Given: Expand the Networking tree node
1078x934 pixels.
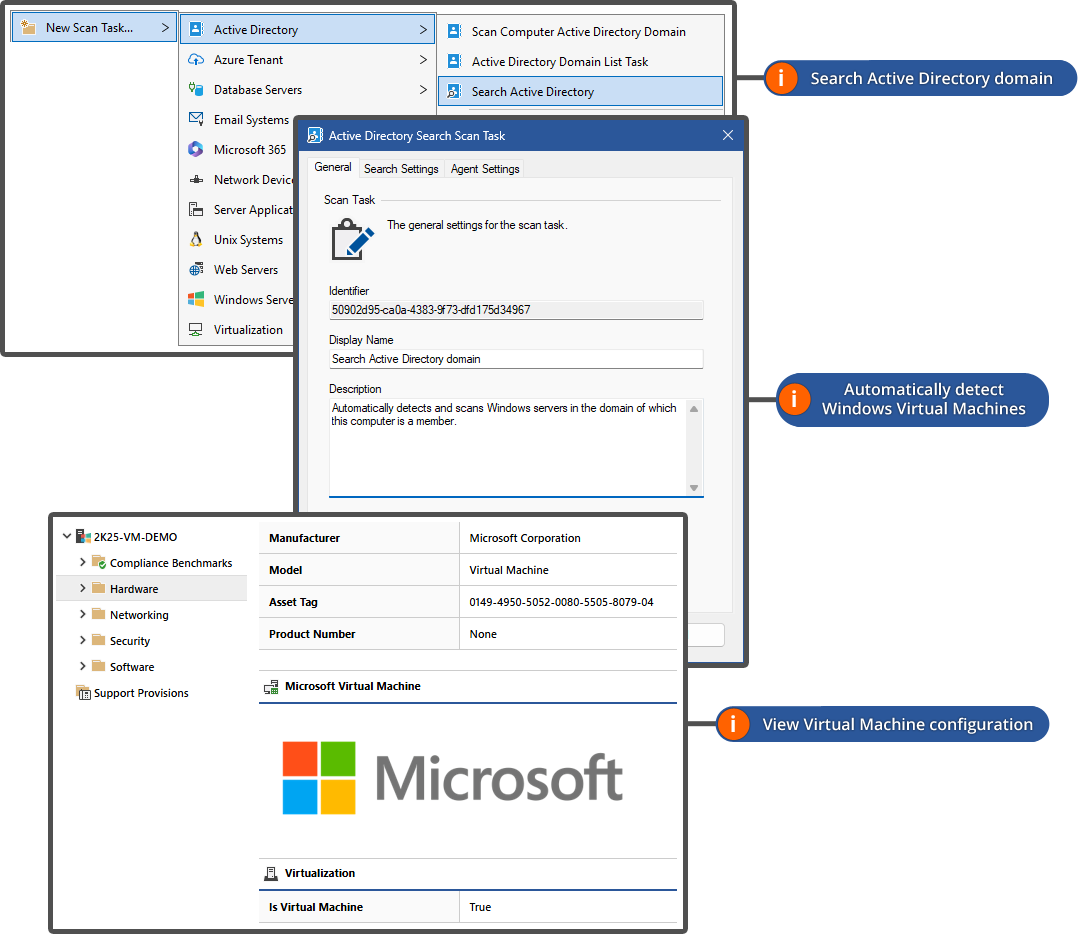Looking at the screenshot, I should click(x=82, y=614).
